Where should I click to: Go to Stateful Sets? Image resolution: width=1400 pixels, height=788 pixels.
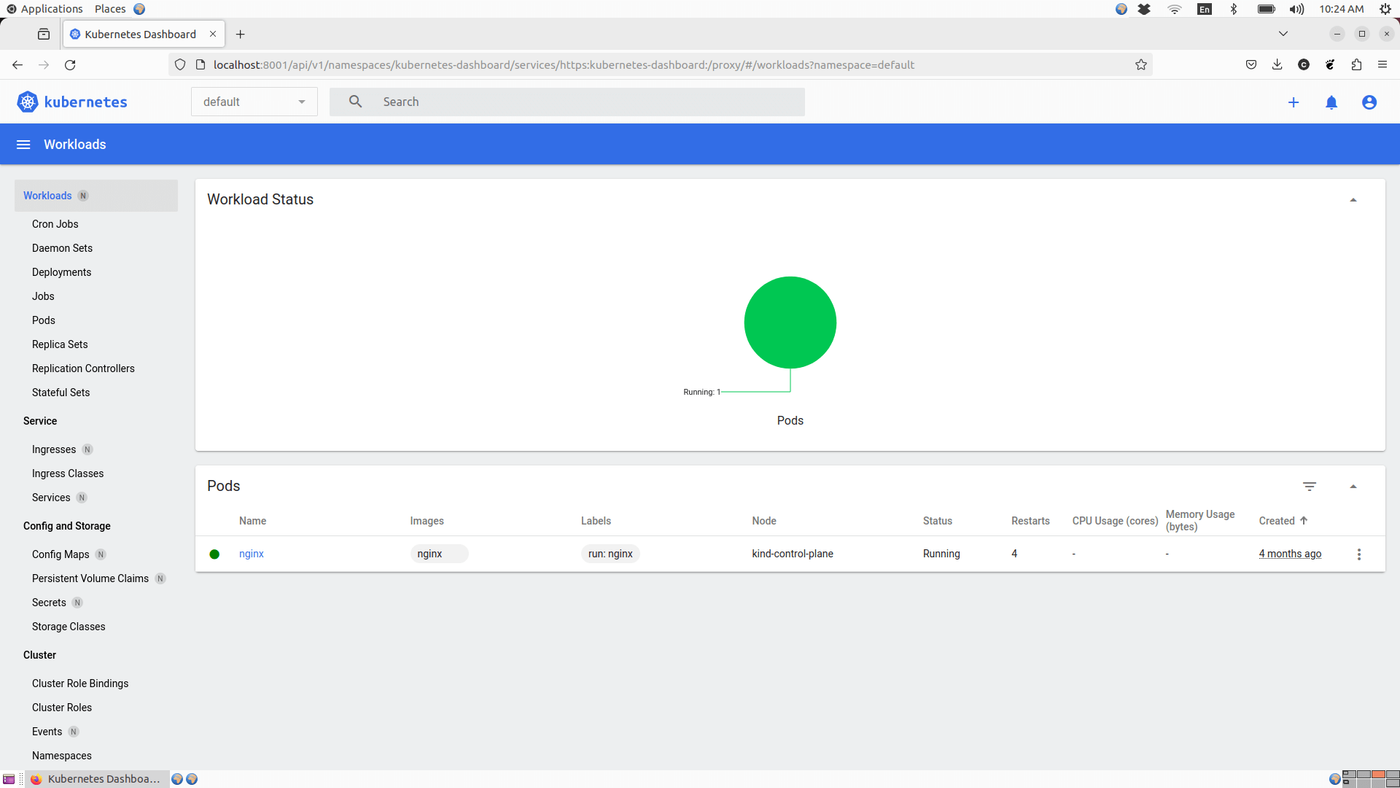pyautogui.click(x=61, y=392)
